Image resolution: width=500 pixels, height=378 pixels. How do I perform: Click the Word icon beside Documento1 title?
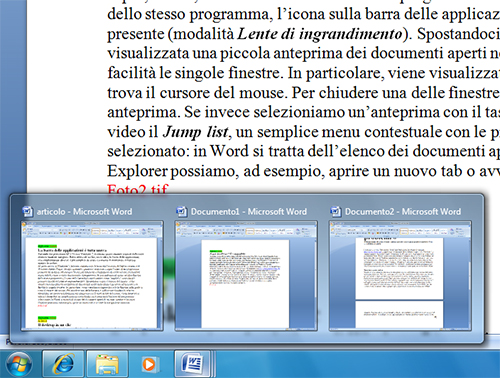pos(182,211)
